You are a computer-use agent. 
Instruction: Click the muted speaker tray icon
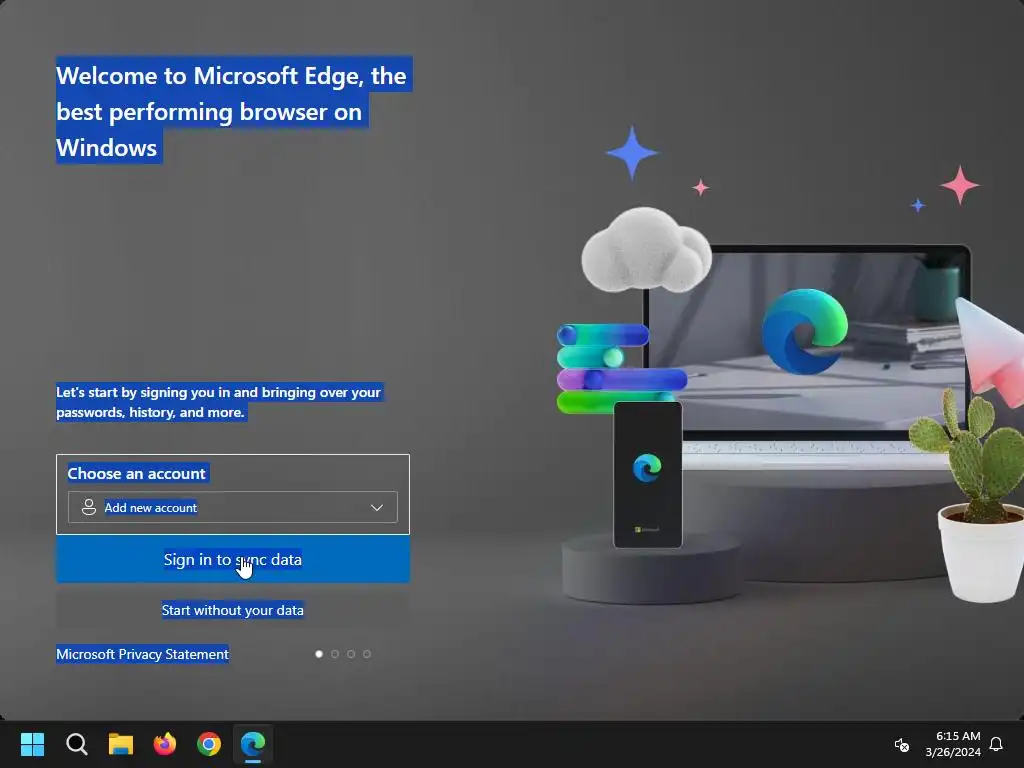click(x=901, y=744)
